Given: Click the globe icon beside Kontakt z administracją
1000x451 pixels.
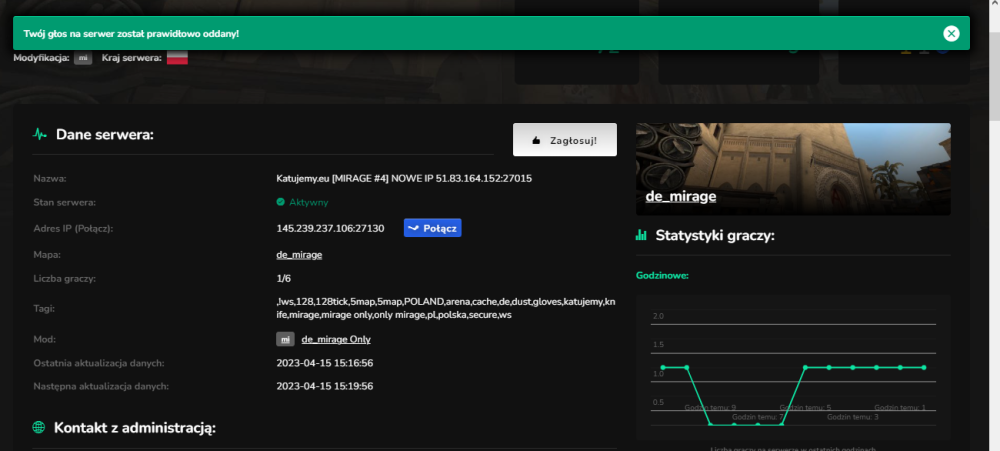Looking at the screenshot, I should [39, 427].
